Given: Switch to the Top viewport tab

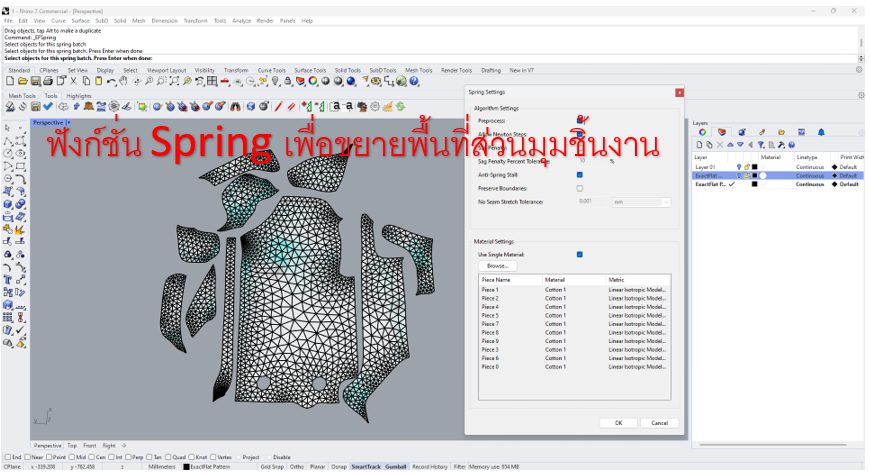Looking at the screenshot, I should tap(72, 446).
